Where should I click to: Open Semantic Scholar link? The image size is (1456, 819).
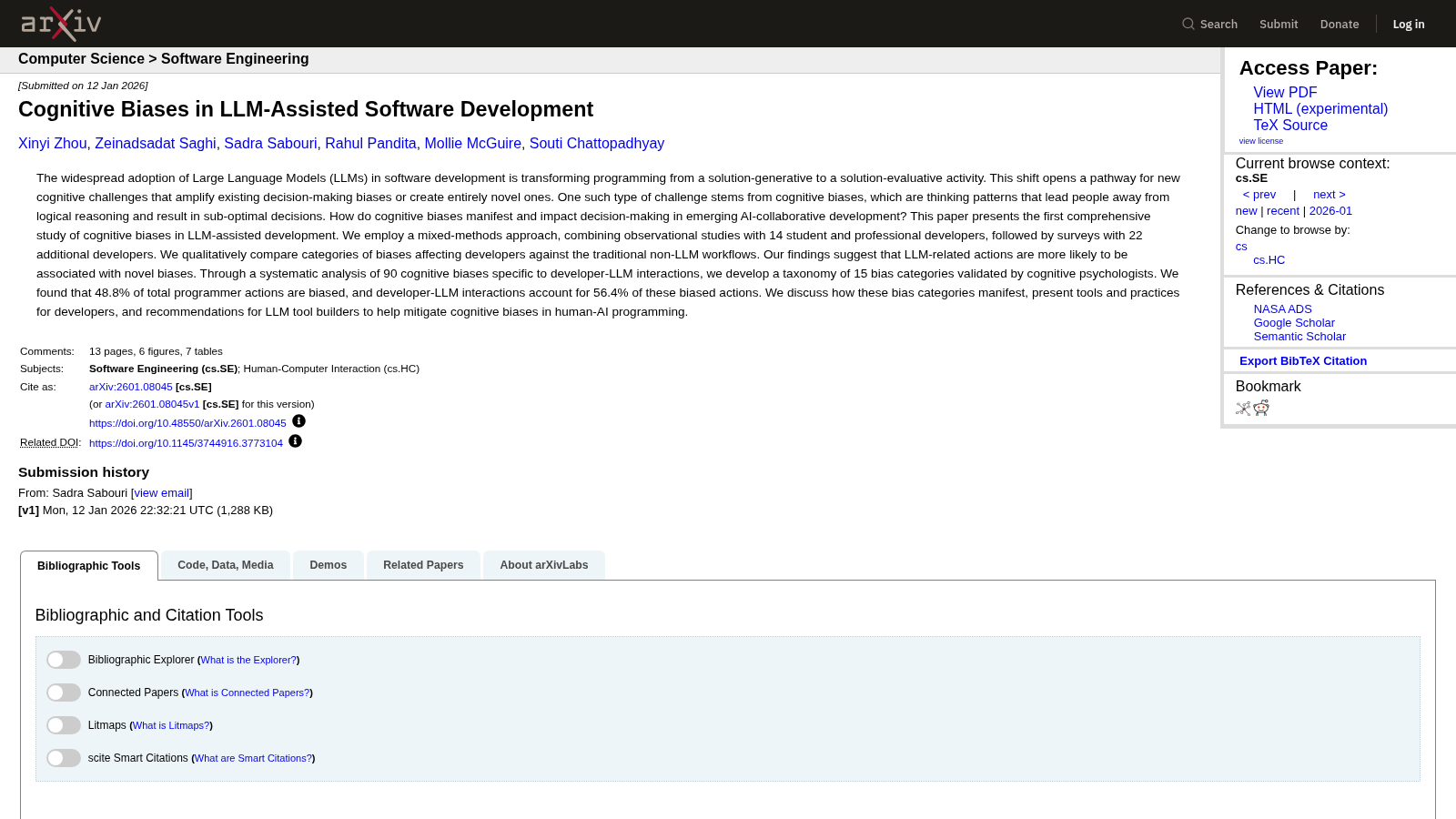1299,337
